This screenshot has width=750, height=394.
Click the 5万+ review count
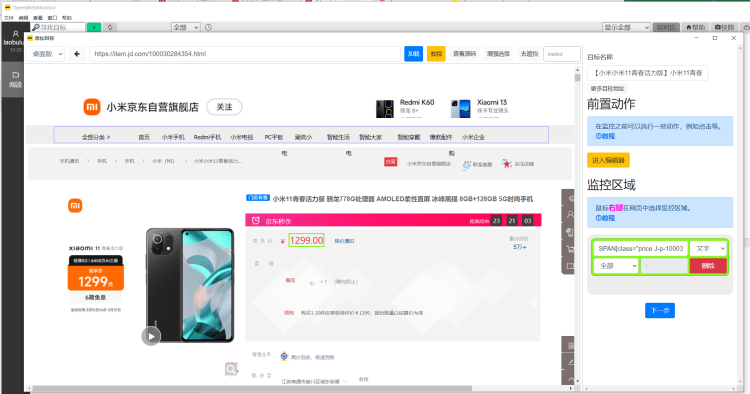tap(519, 247)
